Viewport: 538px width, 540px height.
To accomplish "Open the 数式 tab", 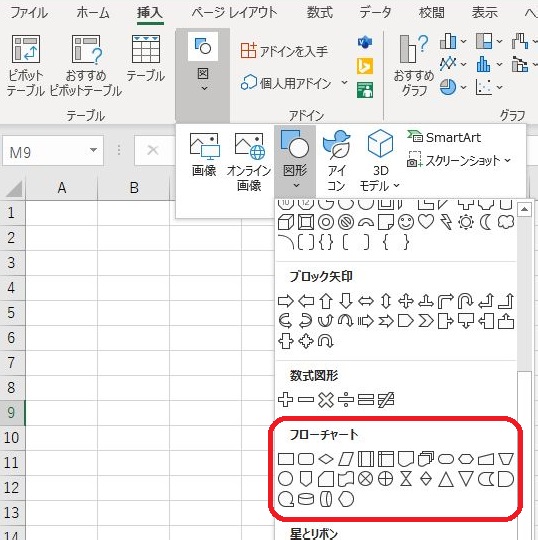I will [320, 13].
